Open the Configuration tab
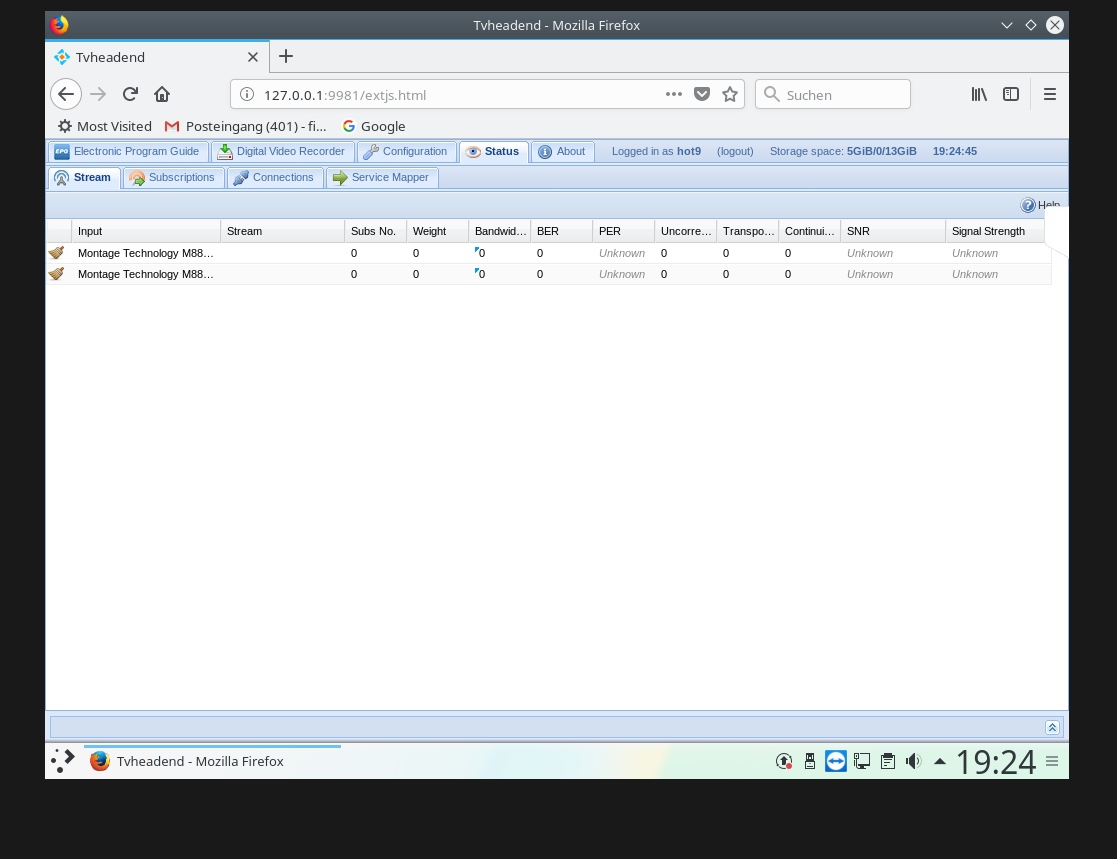 pos(407,152)
